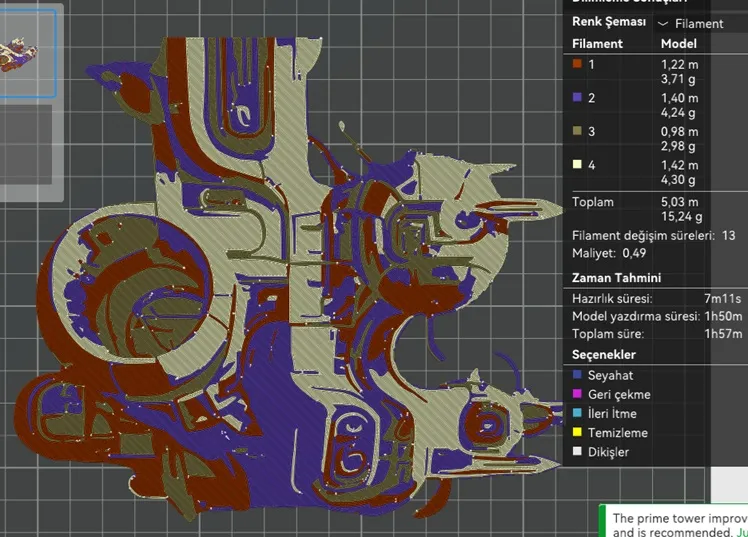Click the Model column header
748x537 pixels.
pos(679,44)
